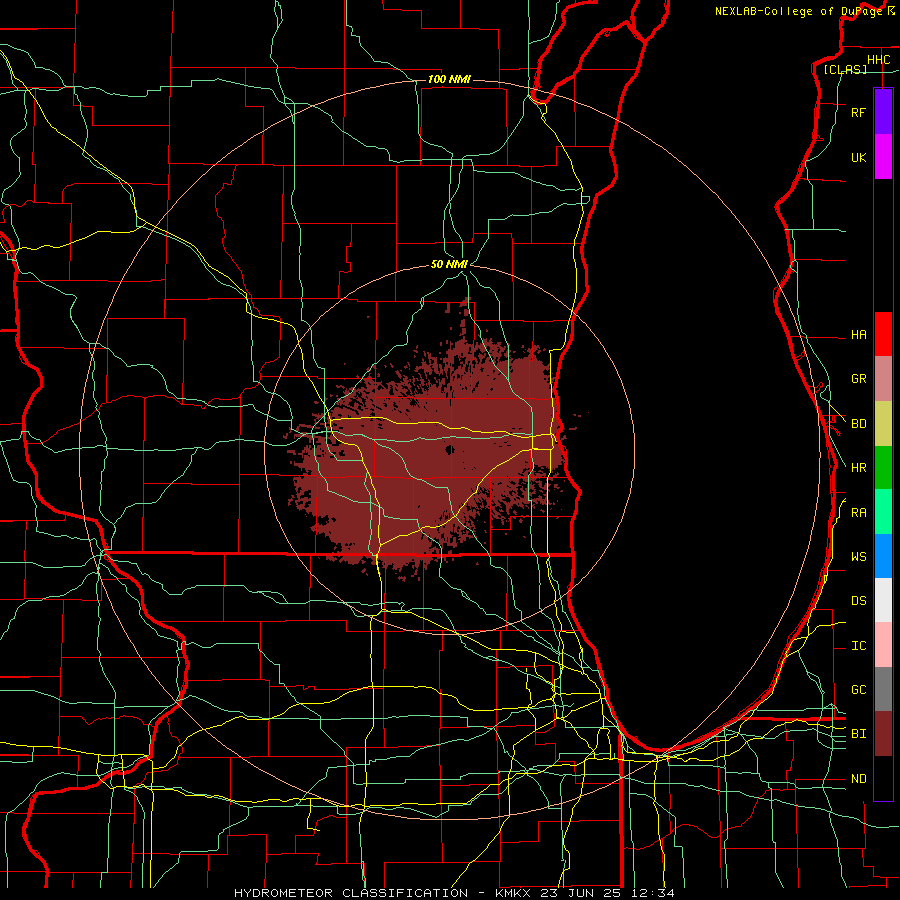Click the gray GC color swatch
900x900 pixels.
pyautogui.click(x=883, y=689)
